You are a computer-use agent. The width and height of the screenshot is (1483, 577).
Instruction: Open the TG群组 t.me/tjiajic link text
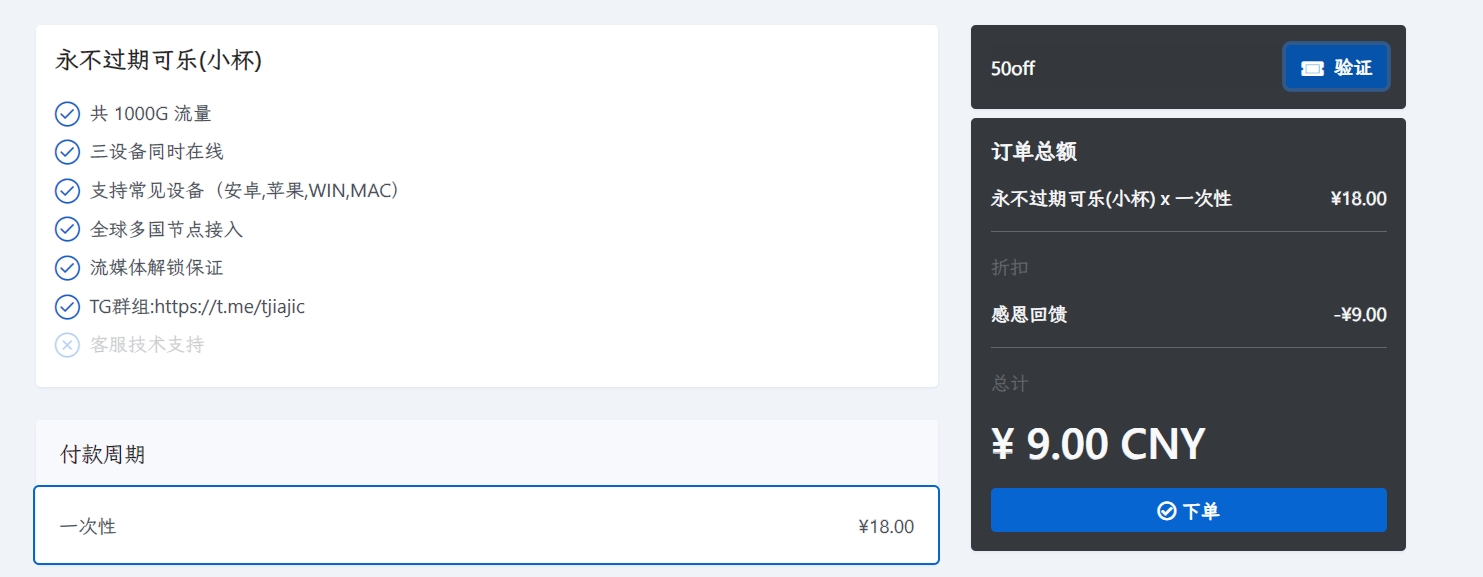point(229,307)
